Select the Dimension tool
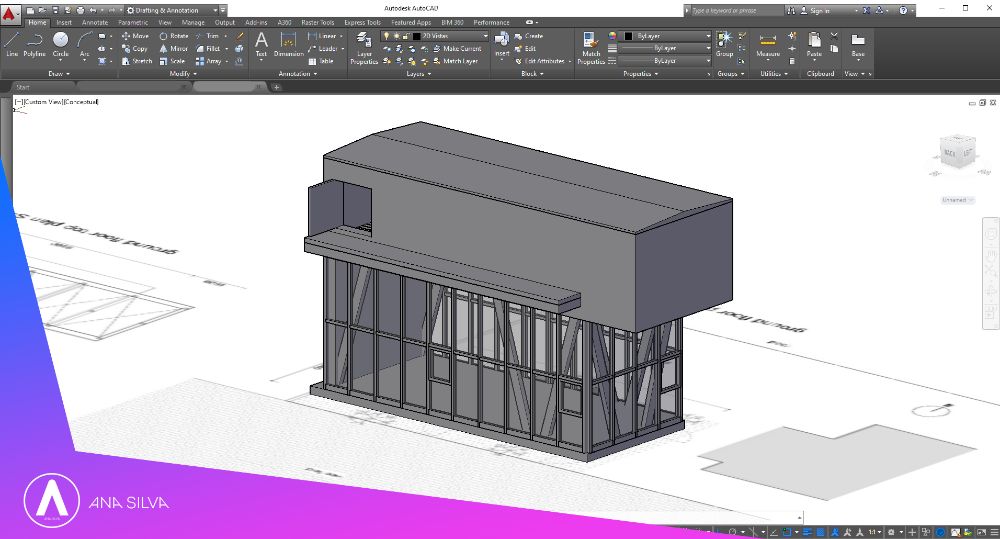 (x=288, y=44)
